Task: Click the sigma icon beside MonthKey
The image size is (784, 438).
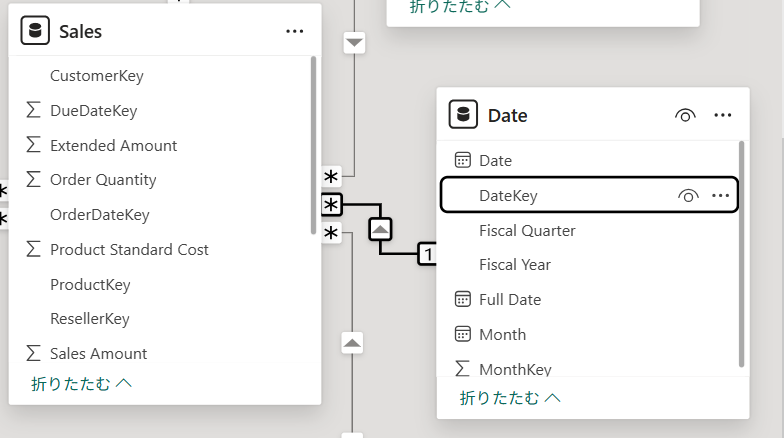Action: 462,368
